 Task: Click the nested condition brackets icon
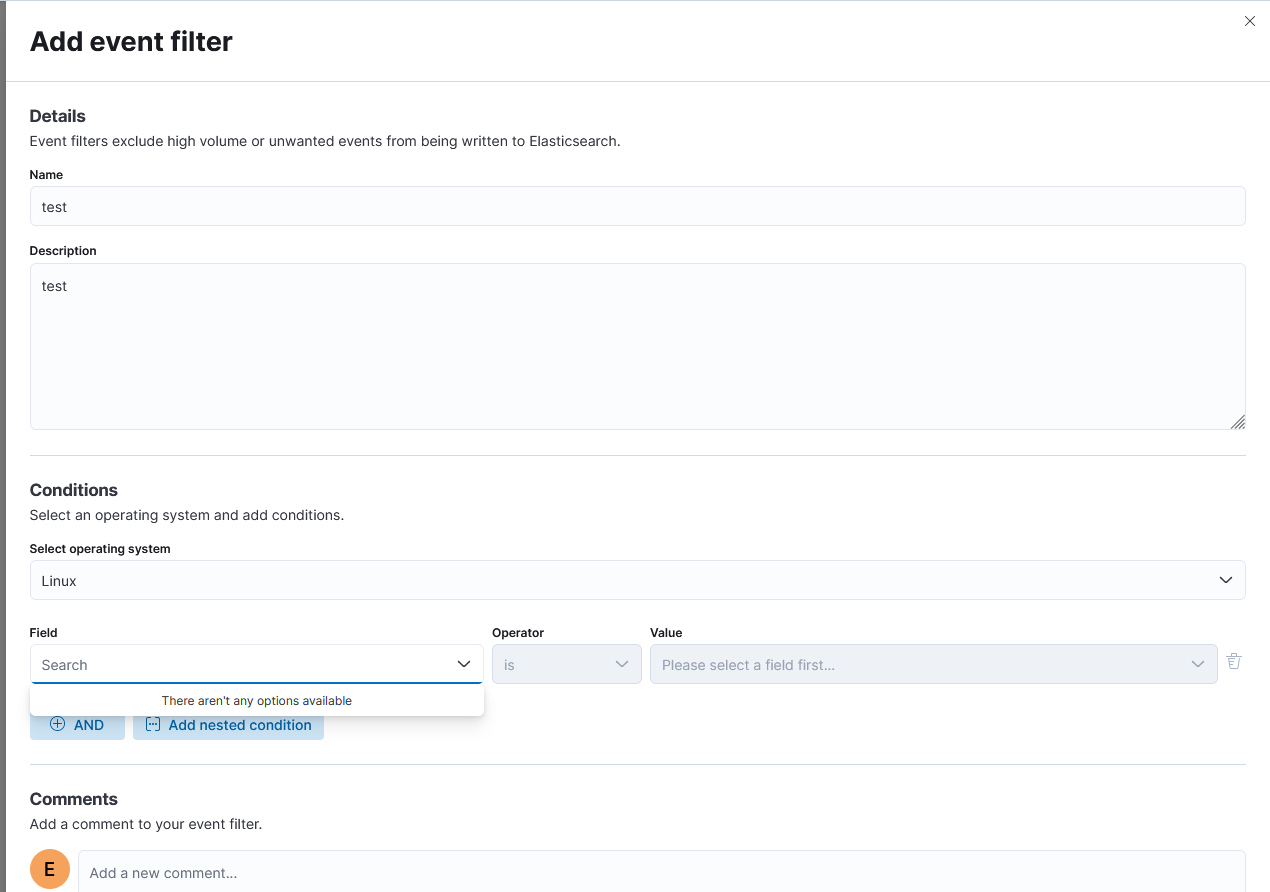153,724
